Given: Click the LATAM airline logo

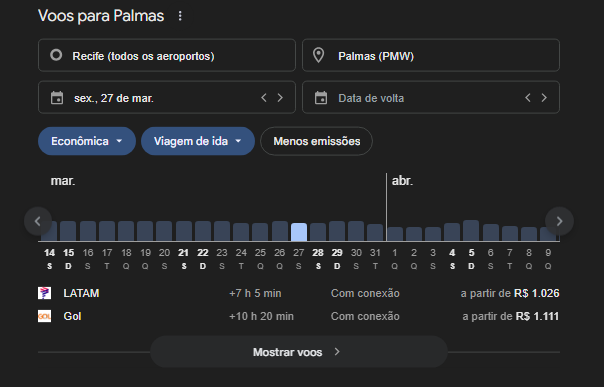Looking at the screenshot, I should [44, 293].
